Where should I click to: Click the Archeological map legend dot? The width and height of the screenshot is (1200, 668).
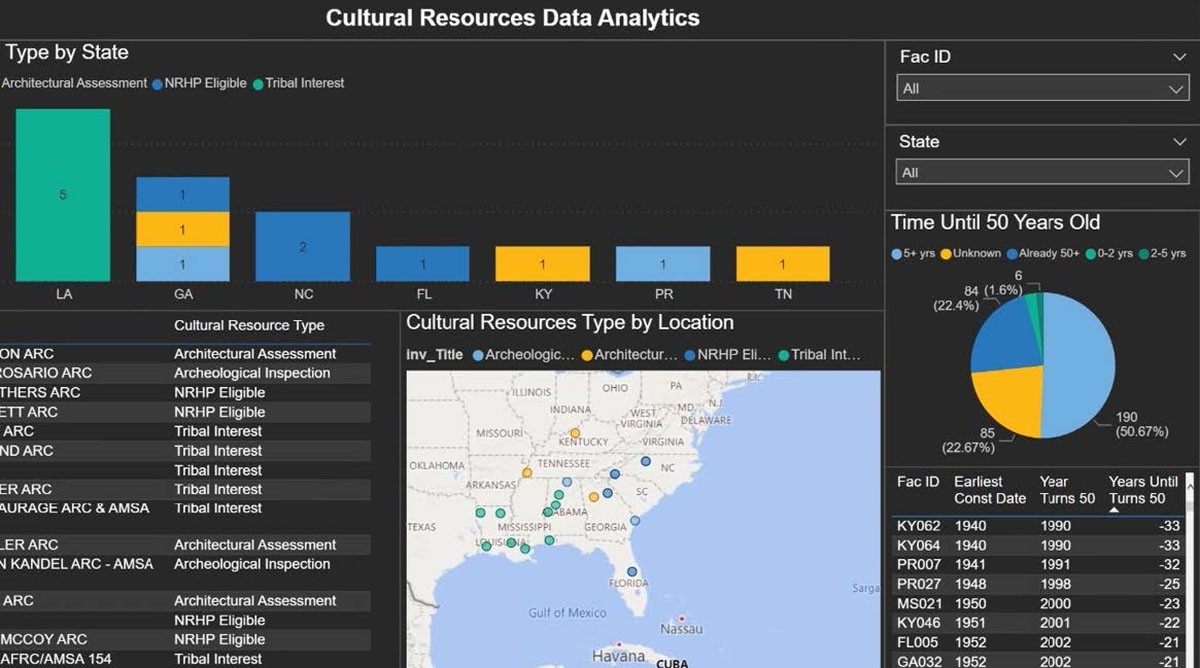[478, 355]
